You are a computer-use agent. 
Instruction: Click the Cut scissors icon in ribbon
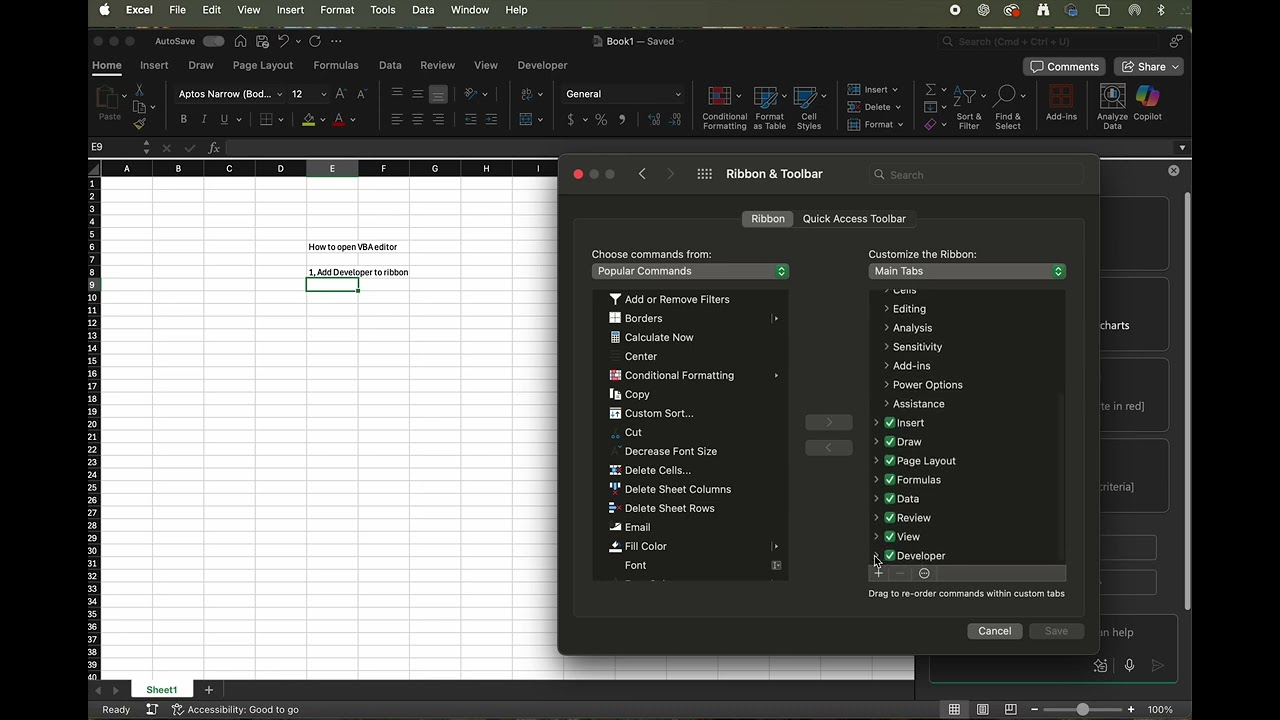coord(139,90)
